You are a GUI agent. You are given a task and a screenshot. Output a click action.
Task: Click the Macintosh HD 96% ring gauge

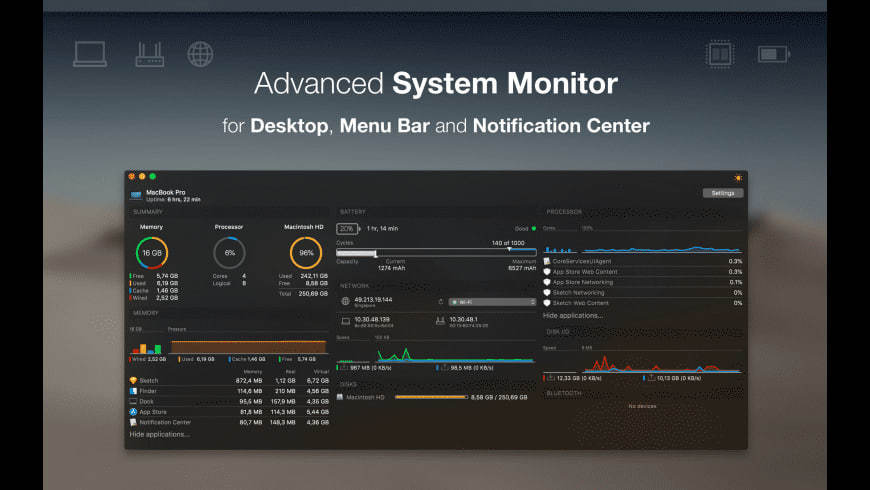(306, 253)
